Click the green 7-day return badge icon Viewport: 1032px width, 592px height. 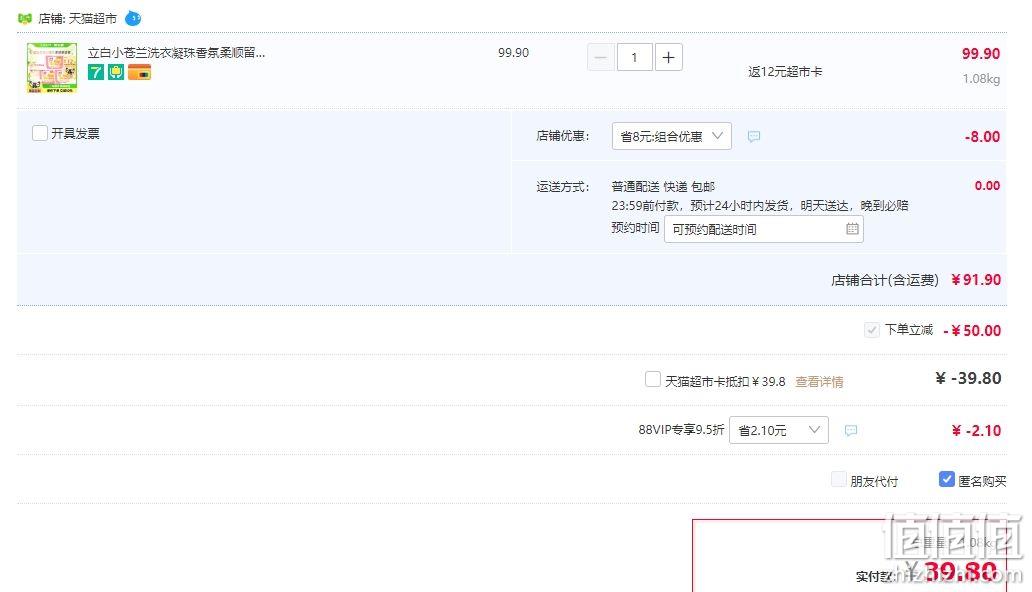click(x=96, y=72)
